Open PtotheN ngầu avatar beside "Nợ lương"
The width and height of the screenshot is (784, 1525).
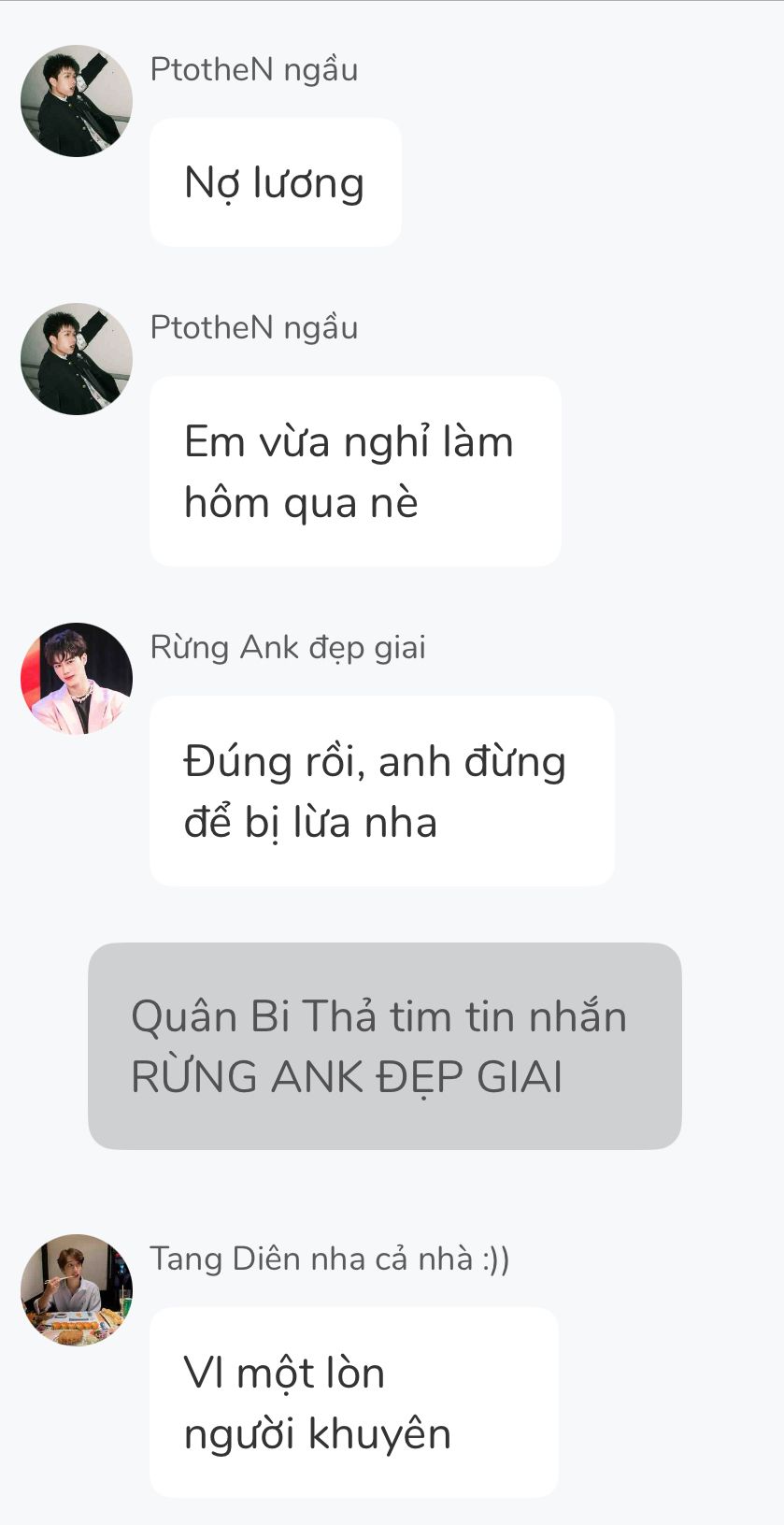click(x=77, y=101)
